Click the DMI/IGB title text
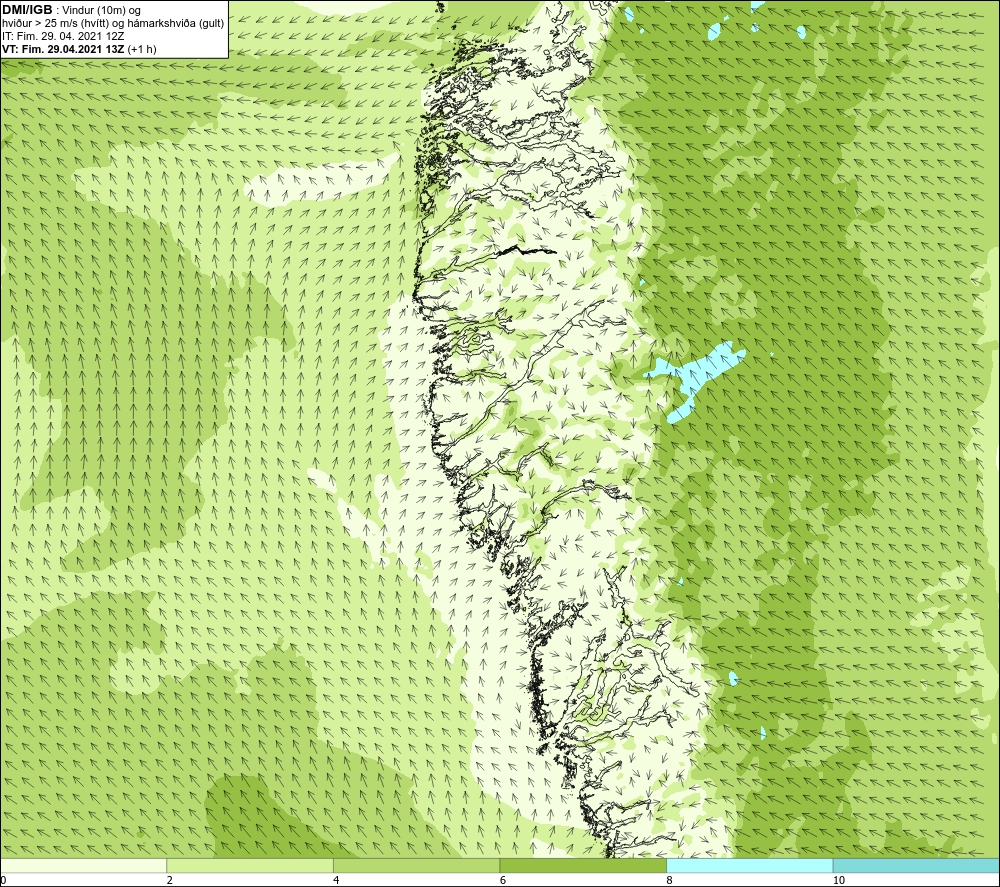The height and width of the screenshot is (887, 1000). pyautogui.click(x=27, y=10)
